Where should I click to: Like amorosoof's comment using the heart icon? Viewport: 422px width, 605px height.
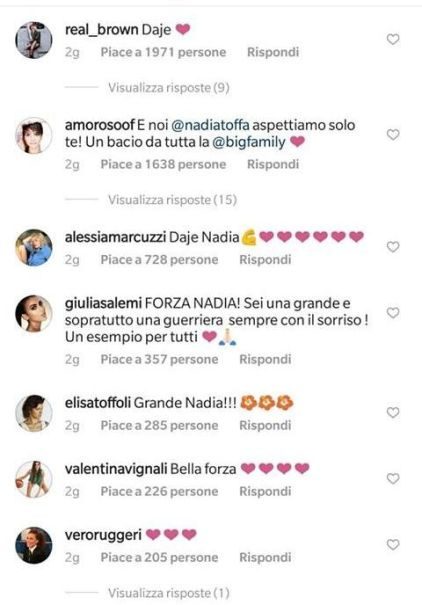click(393, 135)
